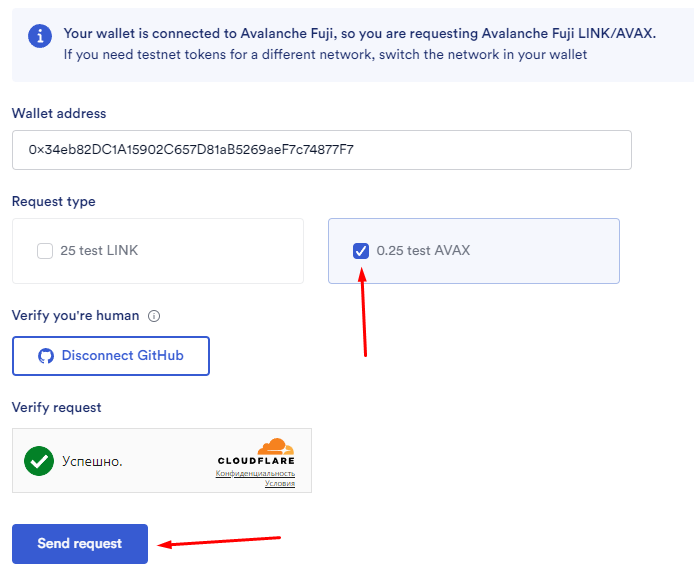Enable the 25 test LINK checkbox
This screenshot has height=575, width=694.
(45, 251)
